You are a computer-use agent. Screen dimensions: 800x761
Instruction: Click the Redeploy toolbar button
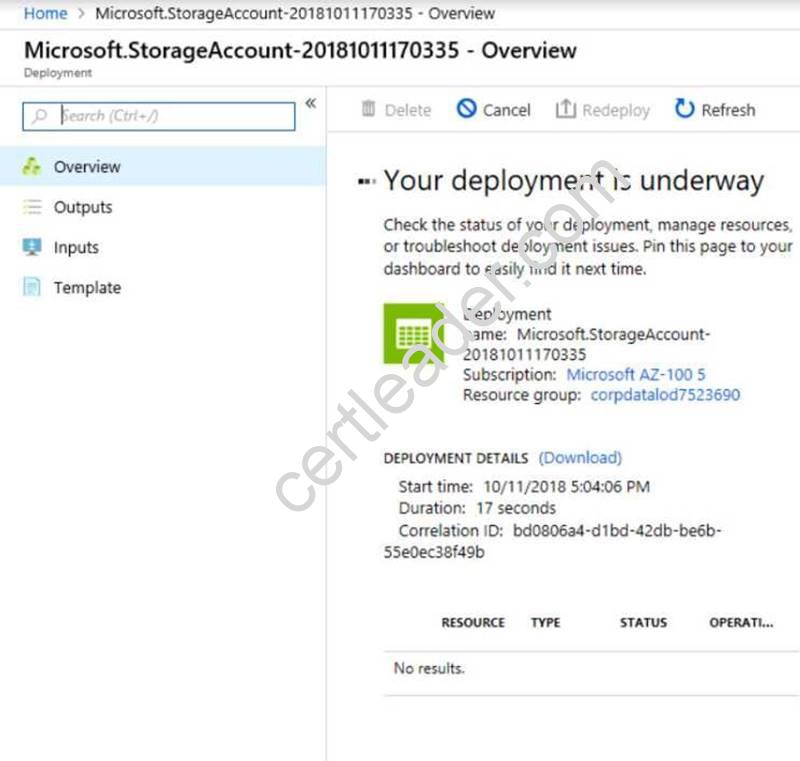pyautogui.click(x=603, y=110)
